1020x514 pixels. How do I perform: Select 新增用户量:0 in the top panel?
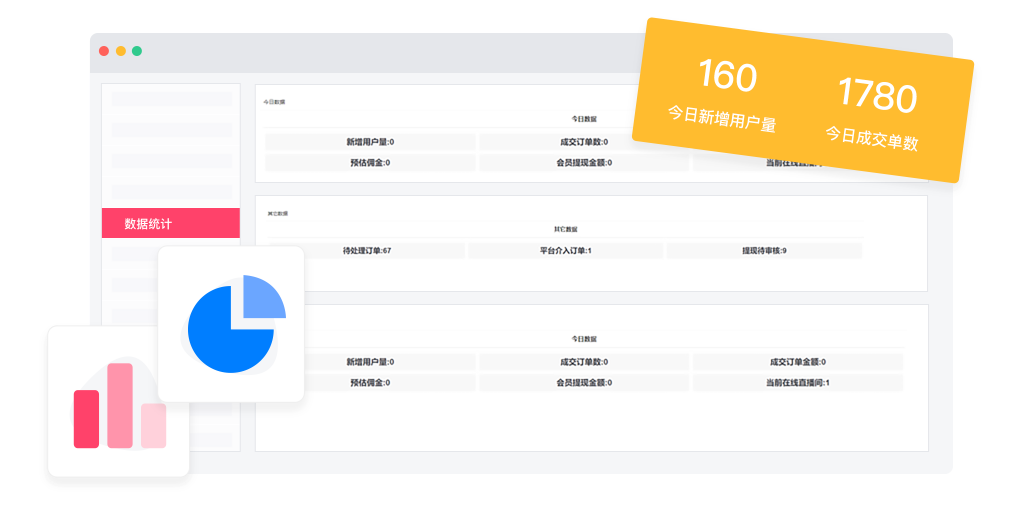point(370,142)
